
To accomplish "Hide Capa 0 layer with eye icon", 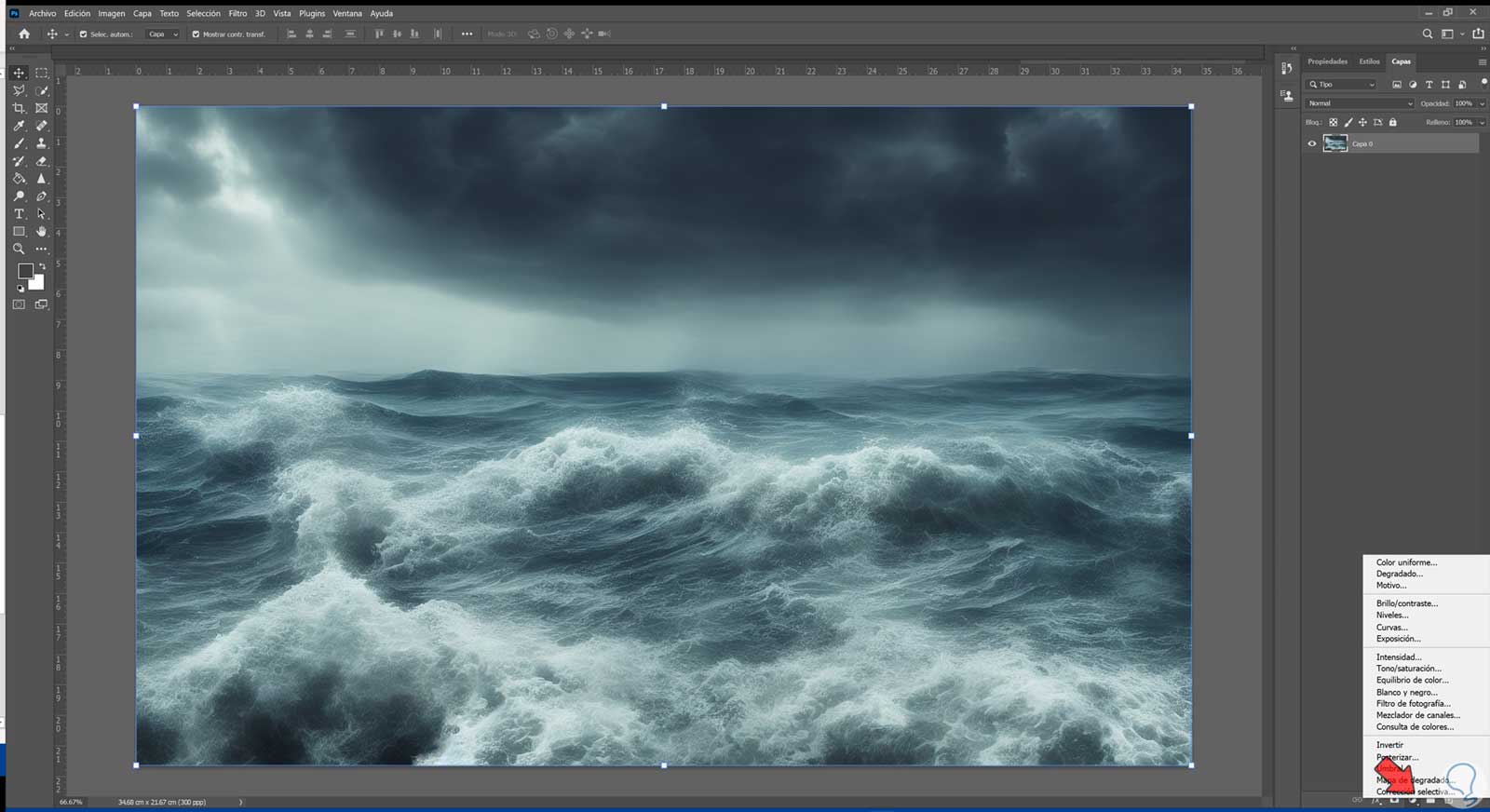I will point(1312,143).
